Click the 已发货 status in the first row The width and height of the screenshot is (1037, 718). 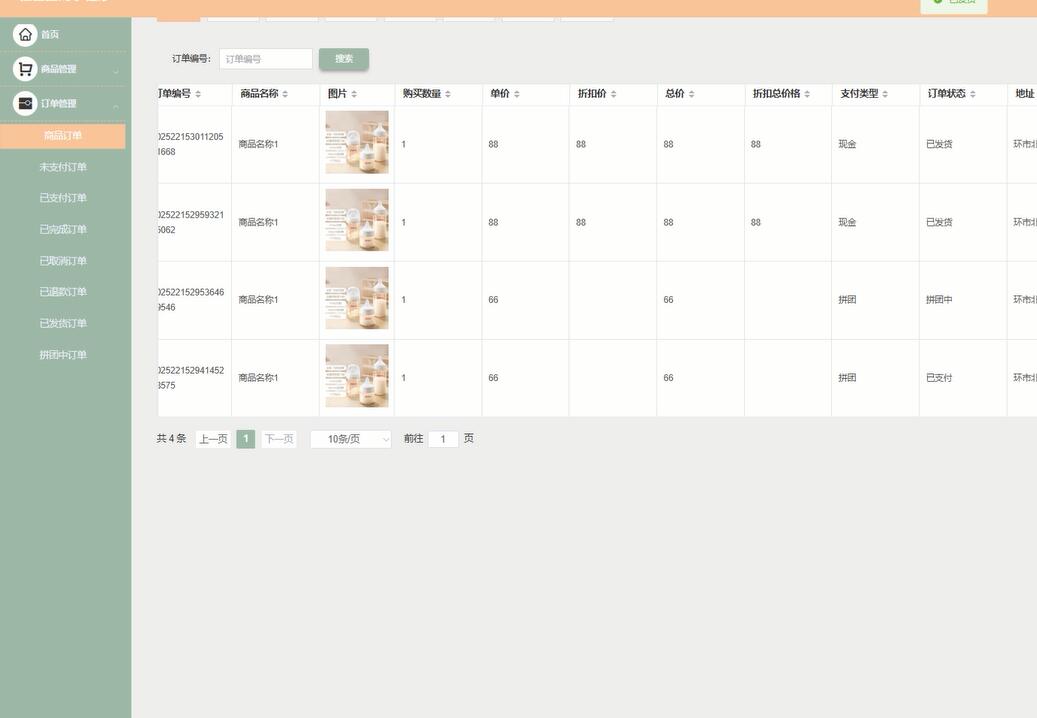click(x=939, y=144)
